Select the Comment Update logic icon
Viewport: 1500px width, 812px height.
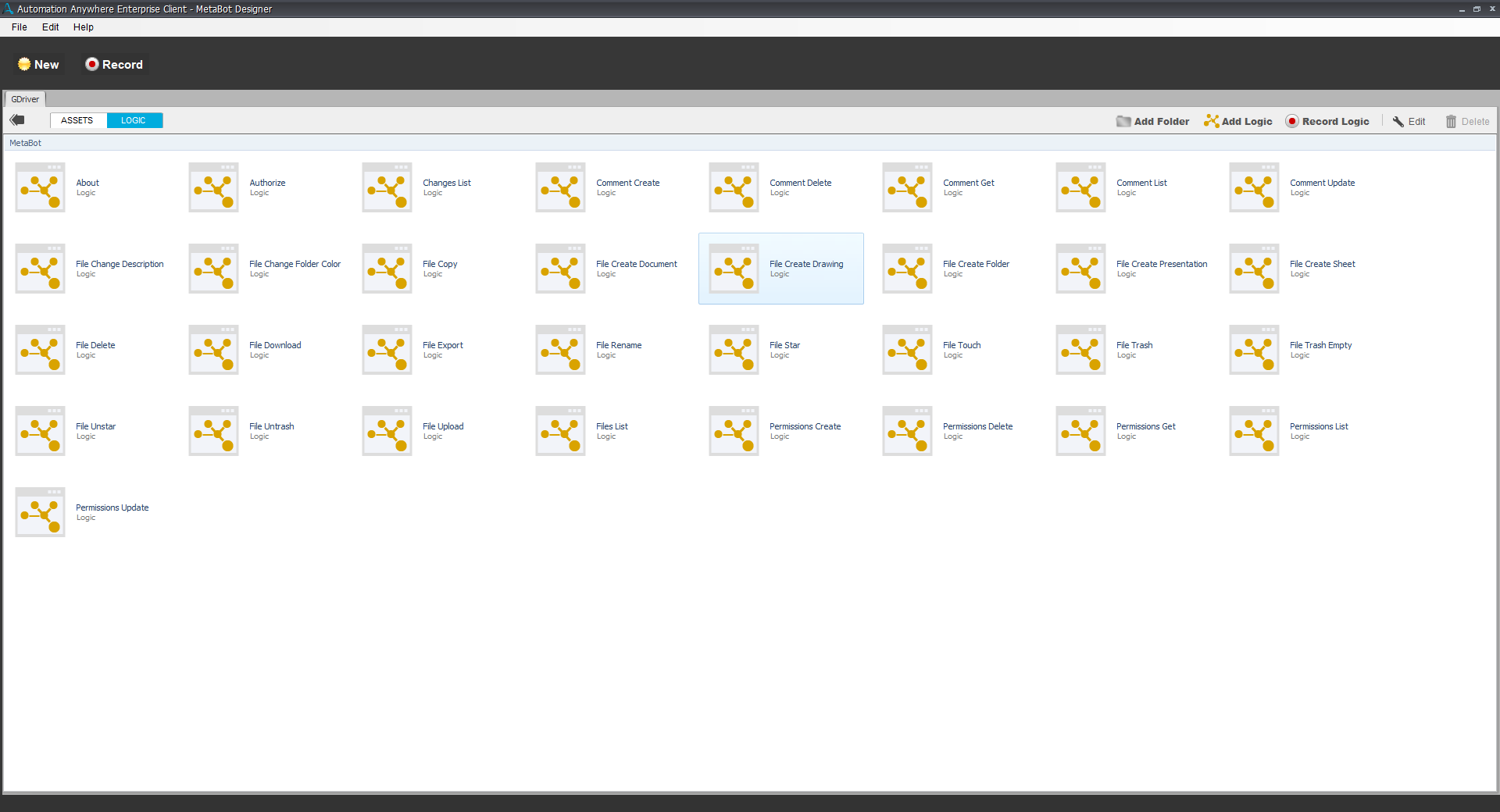[x=1254, y=187]
